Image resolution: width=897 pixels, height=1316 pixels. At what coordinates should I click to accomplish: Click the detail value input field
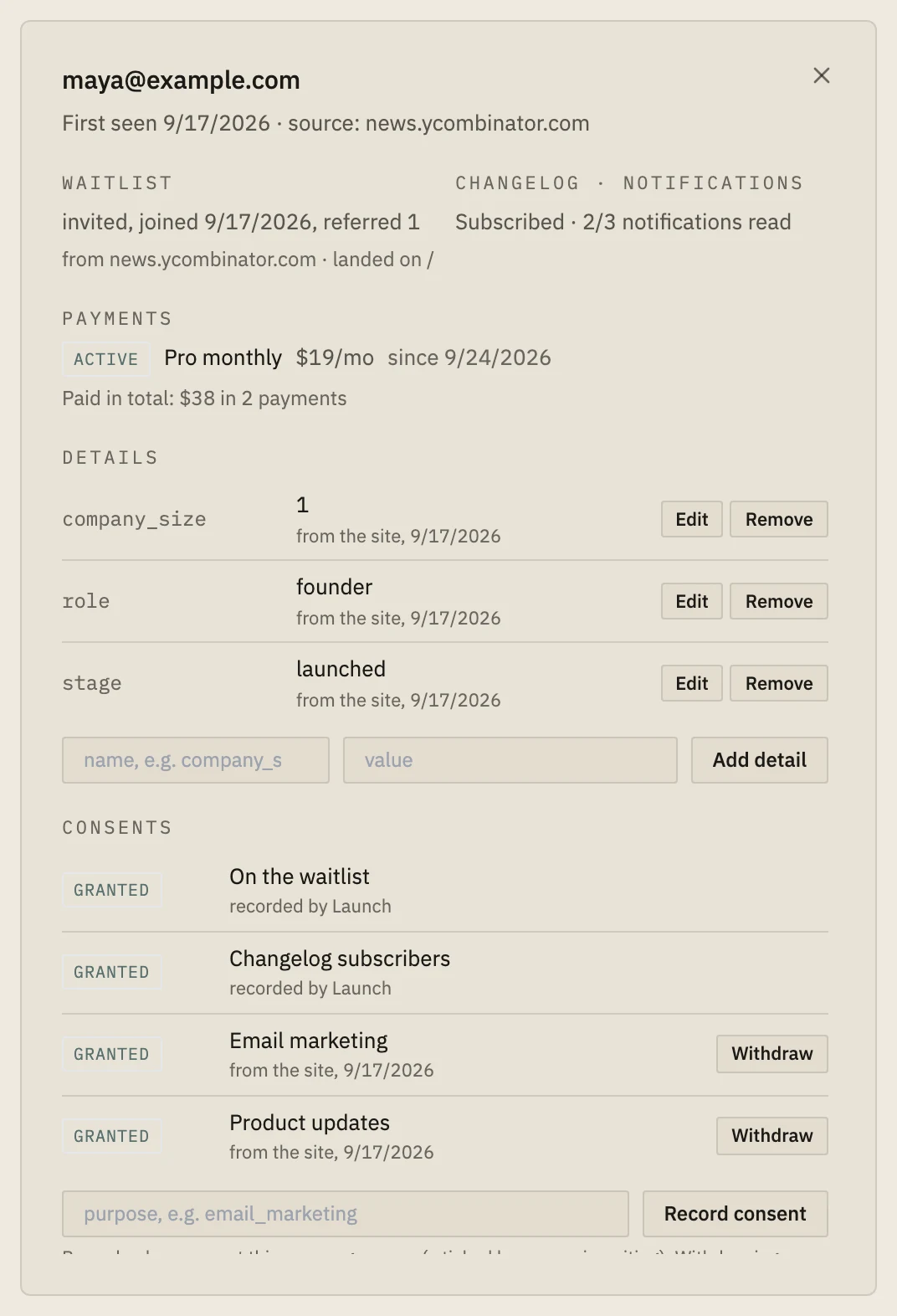click(x=510, y=760)
